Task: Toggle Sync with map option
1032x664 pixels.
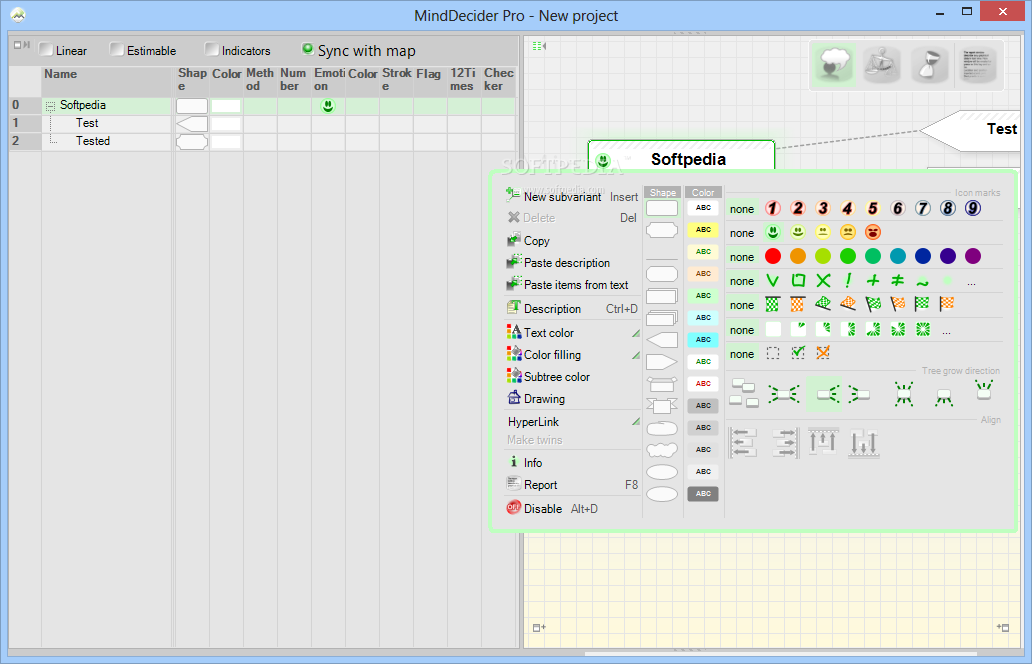Action: coord(307,49)
